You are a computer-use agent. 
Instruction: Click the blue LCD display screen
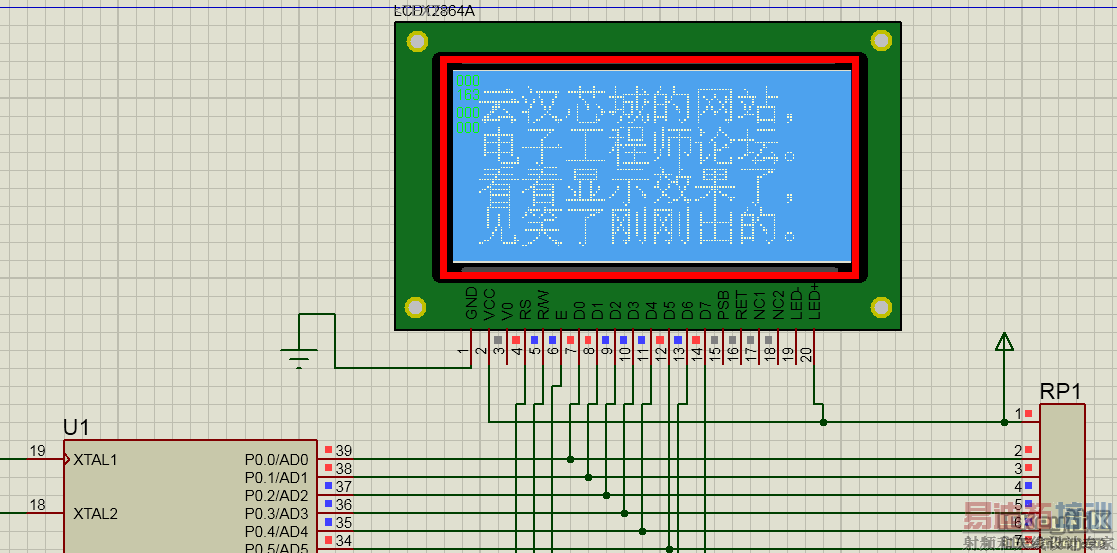pos(652,166)
